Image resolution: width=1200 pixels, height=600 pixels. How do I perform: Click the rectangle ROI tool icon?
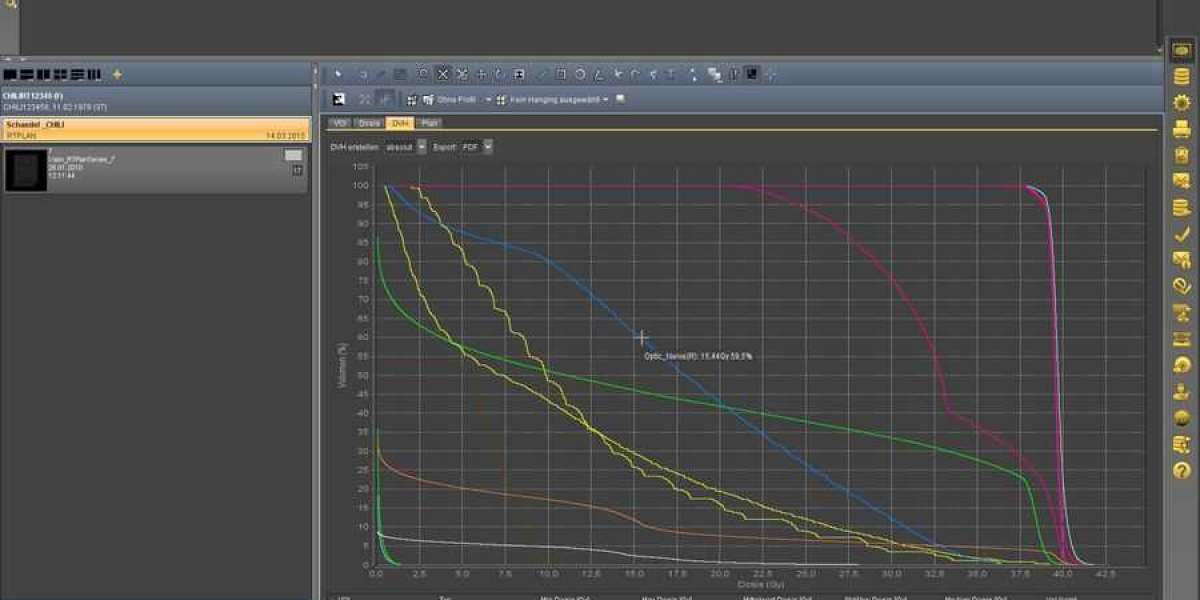tap(560, 74)
